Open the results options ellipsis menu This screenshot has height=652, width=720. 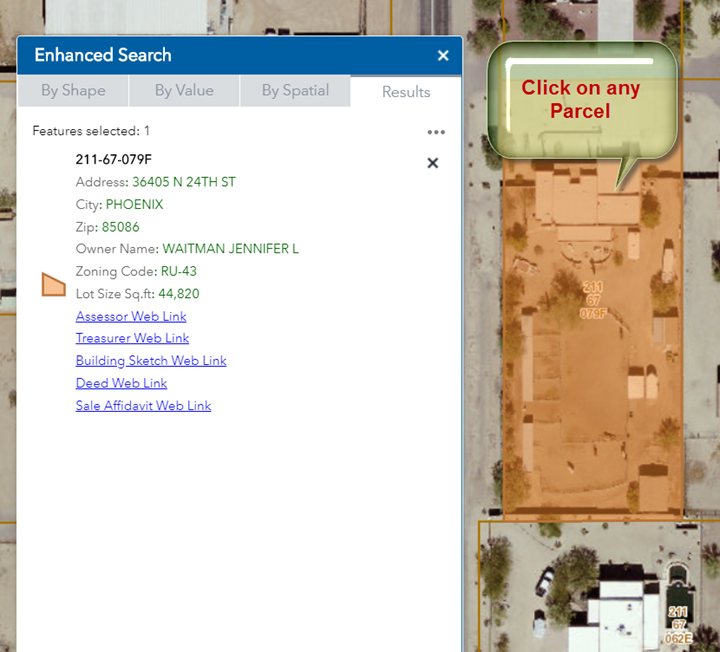pos(436,132)
